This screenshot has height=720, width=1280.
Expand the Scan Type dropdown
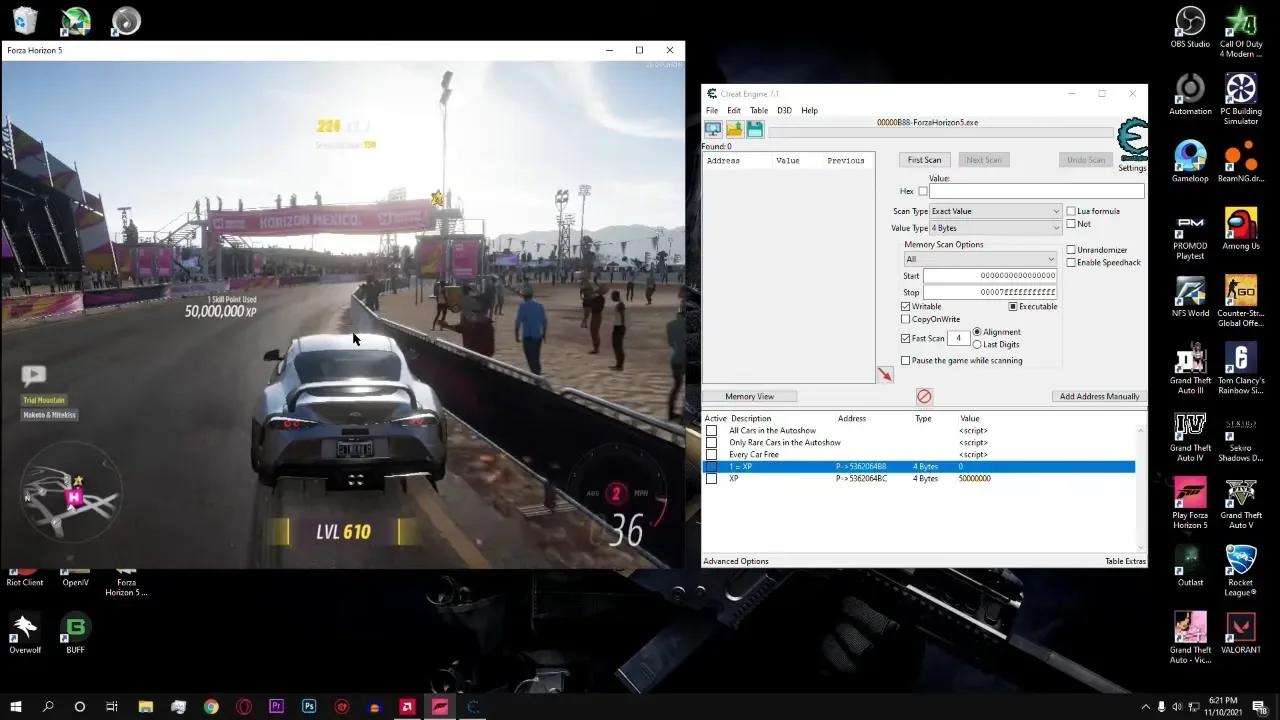(x=995, y=211)
